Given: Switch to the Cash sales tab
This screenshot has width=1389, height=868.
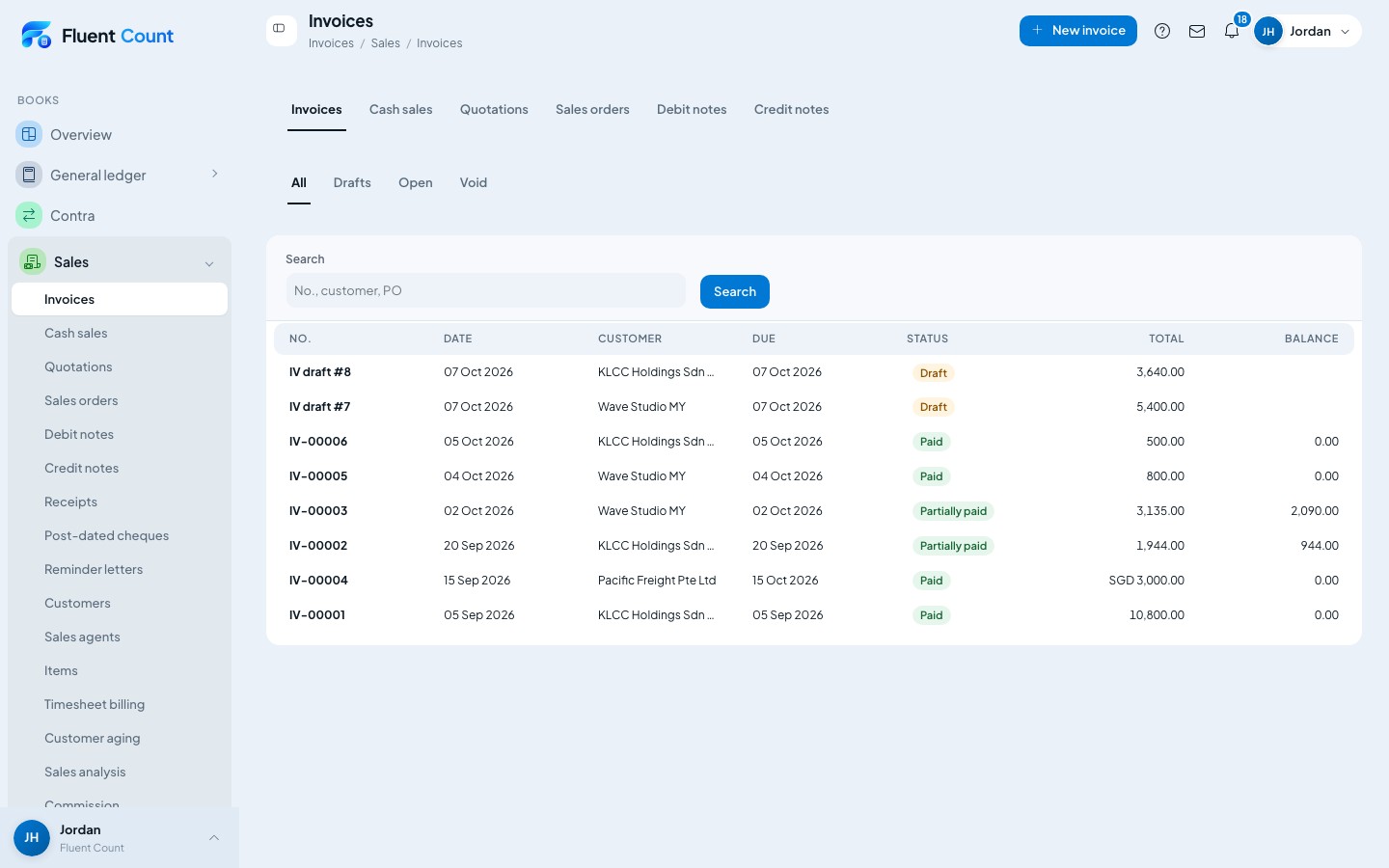Looking at the screenshot, I should point(400,109).
